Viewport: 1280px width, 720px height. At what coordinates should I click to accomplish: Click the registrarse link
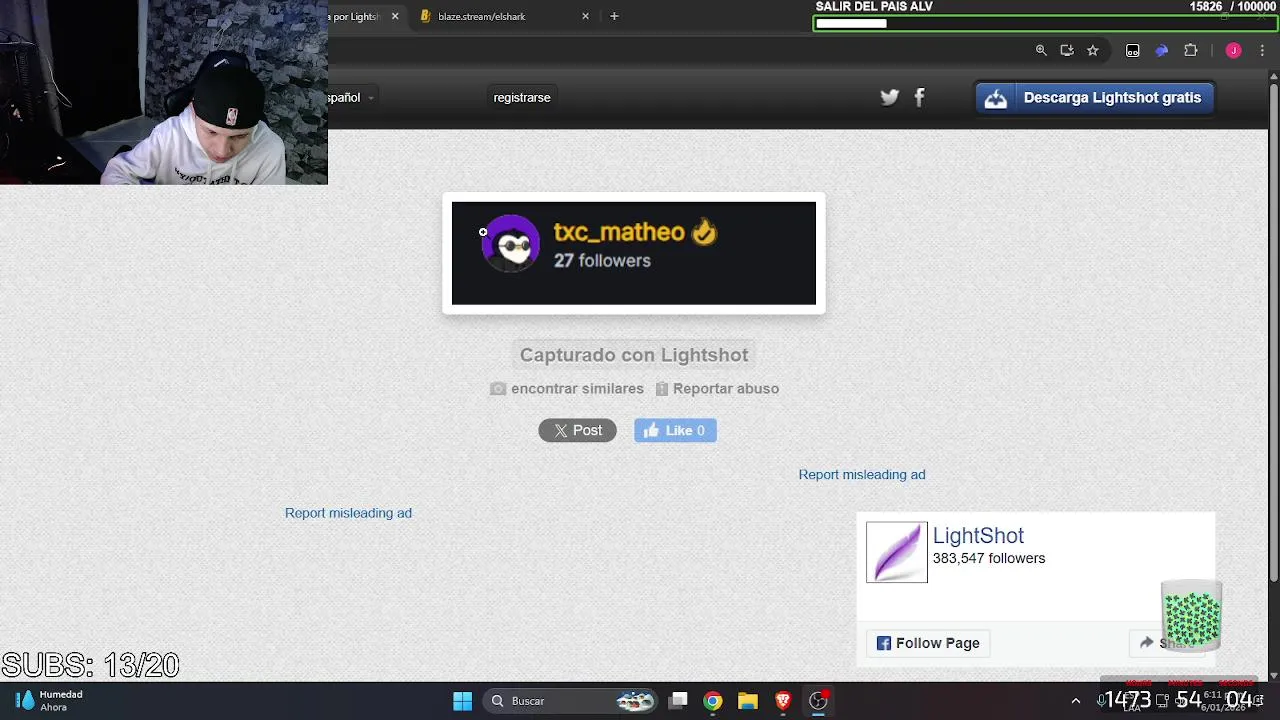tap(522, 97)
